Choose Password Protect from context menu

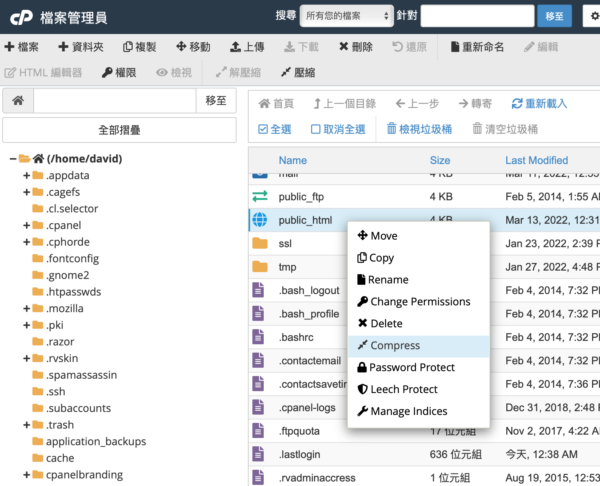point(419,367)
